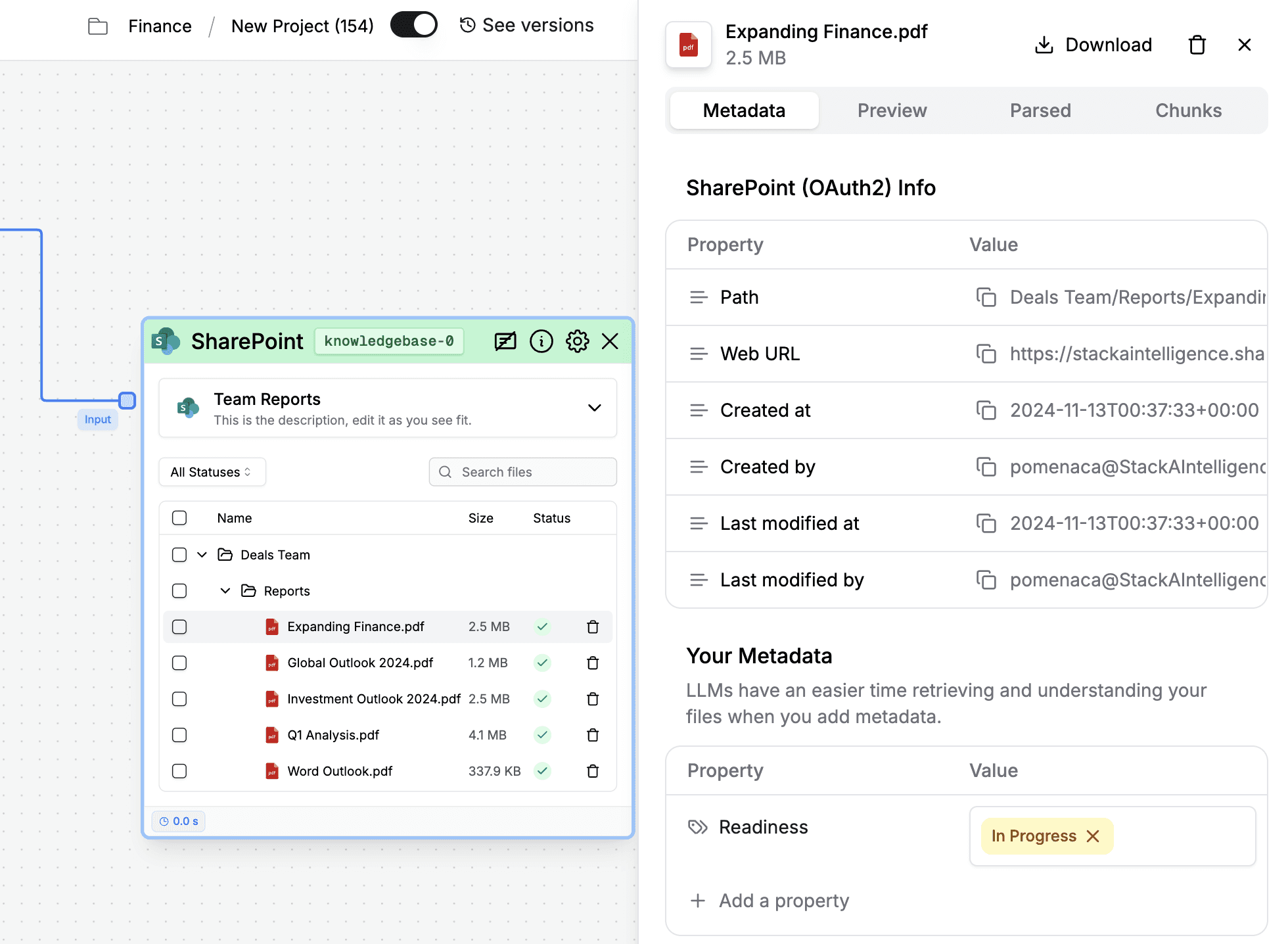Viewport: 1288px width, 944px height.
Task: Select the Expanding Finance.pdf checkbox
Action: click(x=179, y=626)
